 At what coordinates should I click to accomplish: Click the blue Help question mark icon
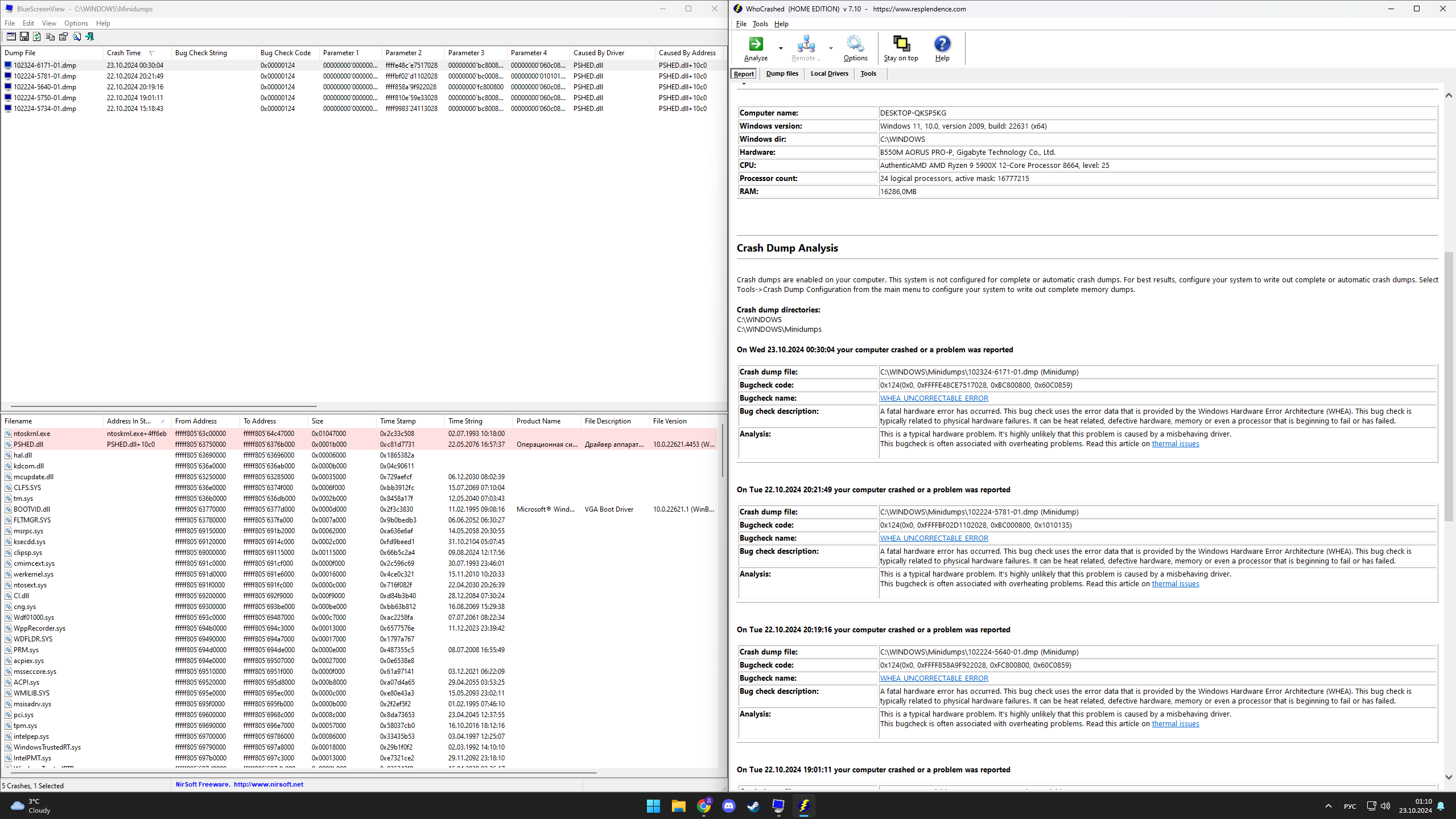pos(942,48)
